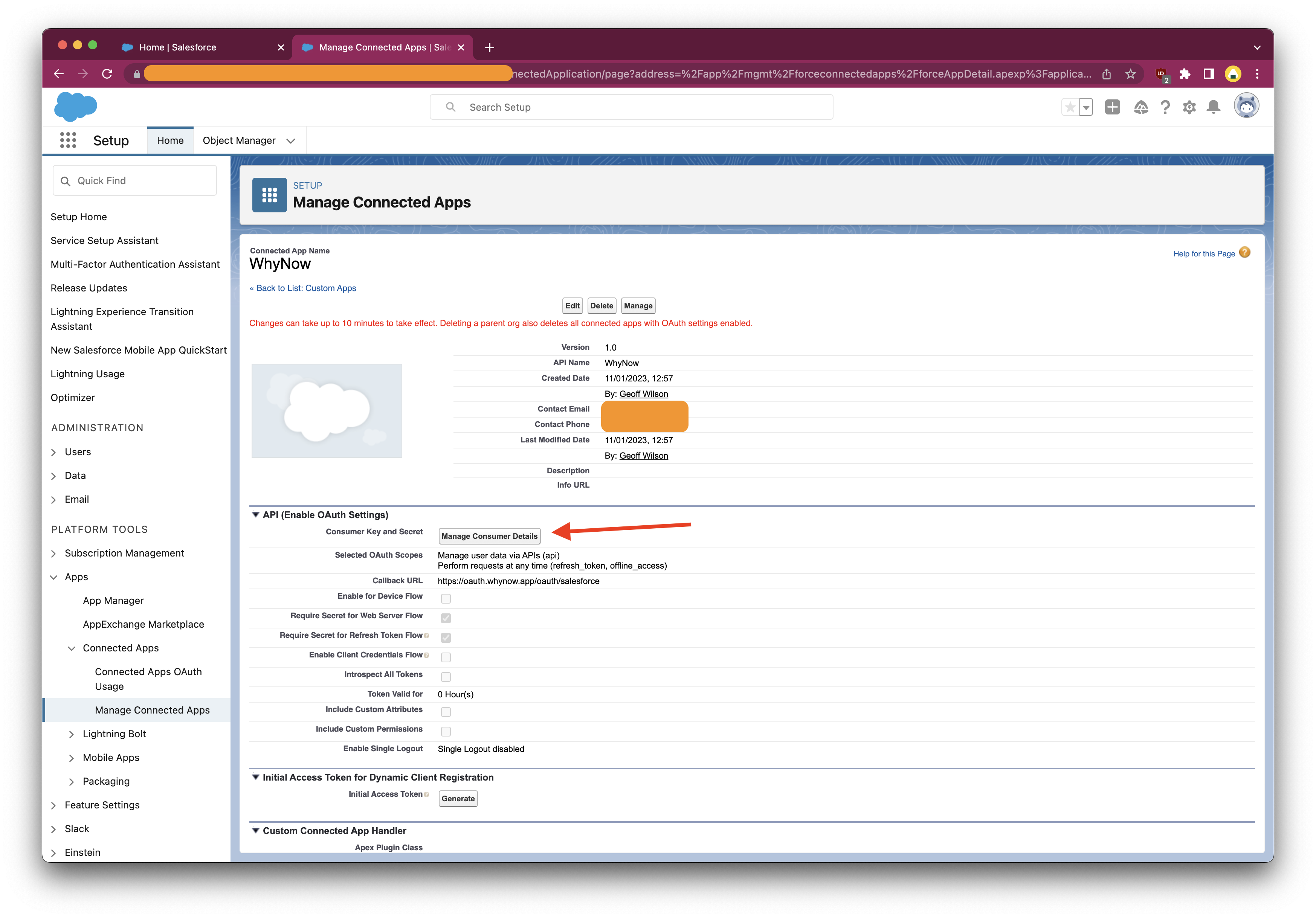The height and width of the screenshot is (918, 1316).
Task: Click the connected app cloud logo thumbnail
Action: (327, 411)
